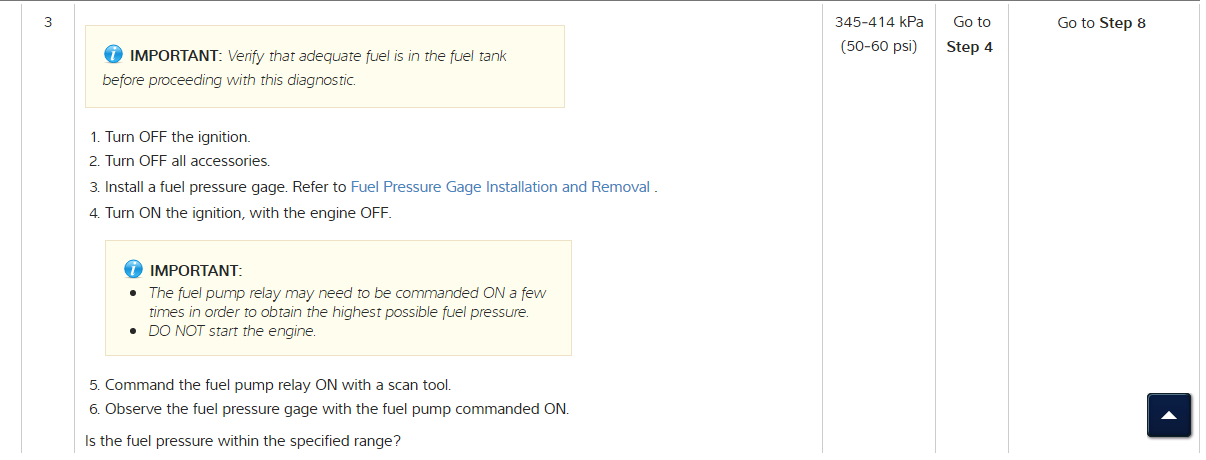Click the "DO NOT start the engine" bullet
The width and height of the screenshot is (1206, 460).
232,331
